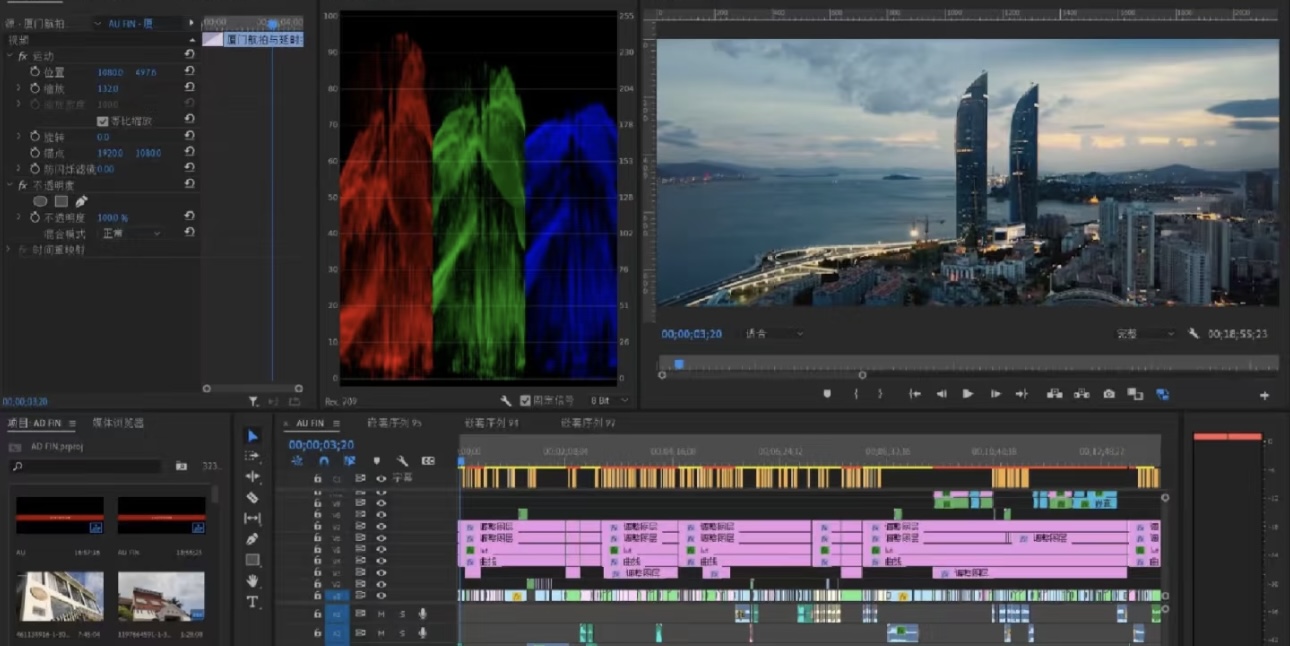
Task: Hide the 字幕 caption track with its eye icon
Action: 381,478
